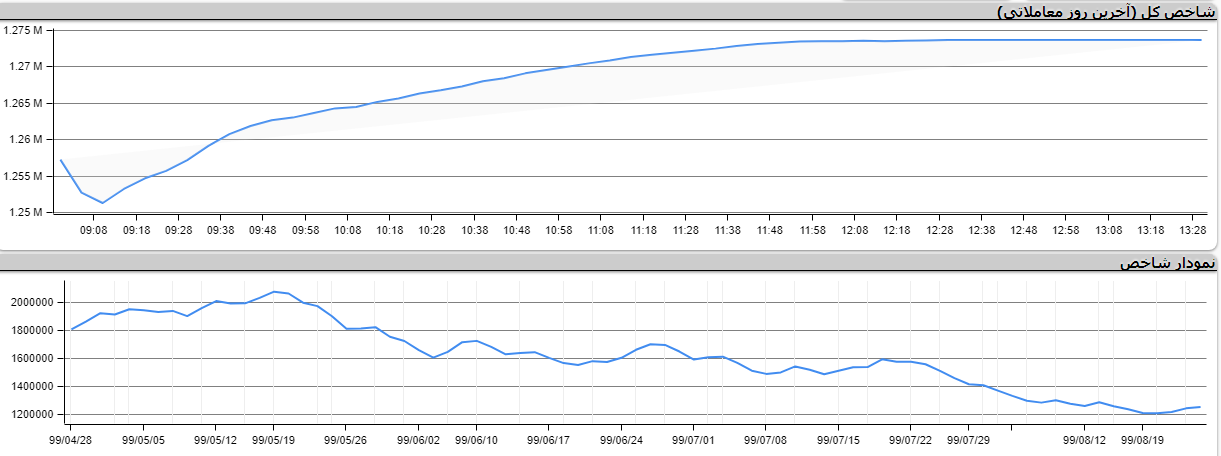Select the 1.265 M y-axis label
Image resolution: width=1221 pixels, height=456 pixels.
point(22,103)
